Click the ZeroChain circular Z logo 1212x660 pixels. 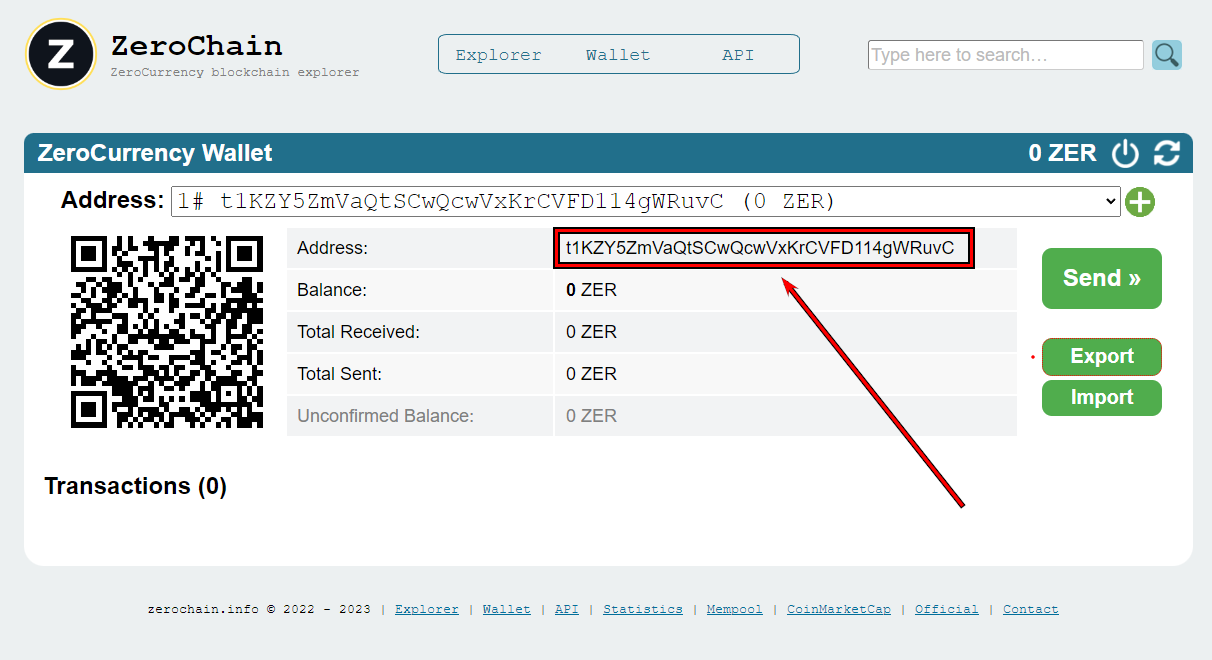(61, 54)
